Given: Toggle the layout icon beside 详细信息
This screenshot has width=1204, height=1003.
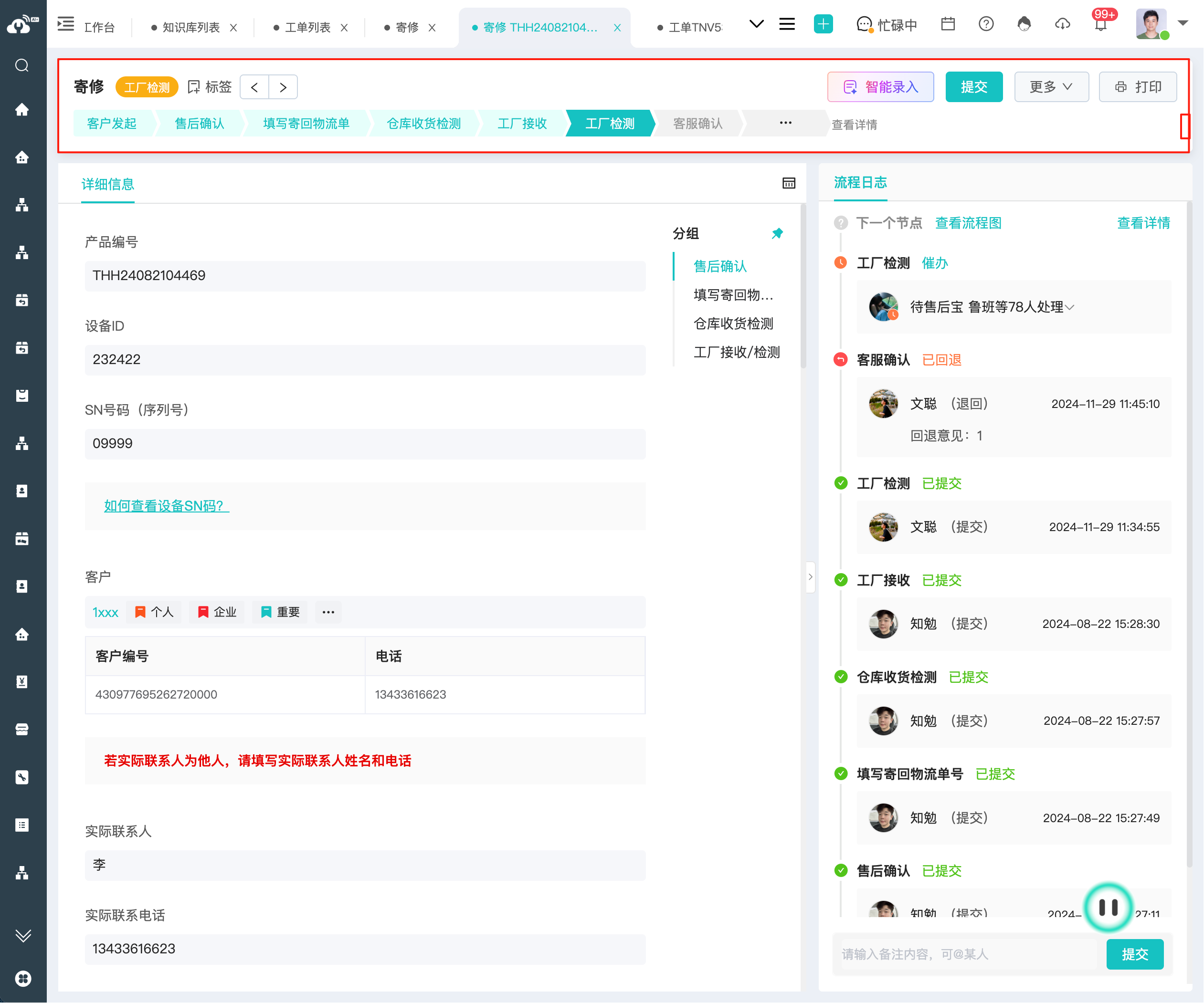Looking at the screenshot, I should click(788, 183).
